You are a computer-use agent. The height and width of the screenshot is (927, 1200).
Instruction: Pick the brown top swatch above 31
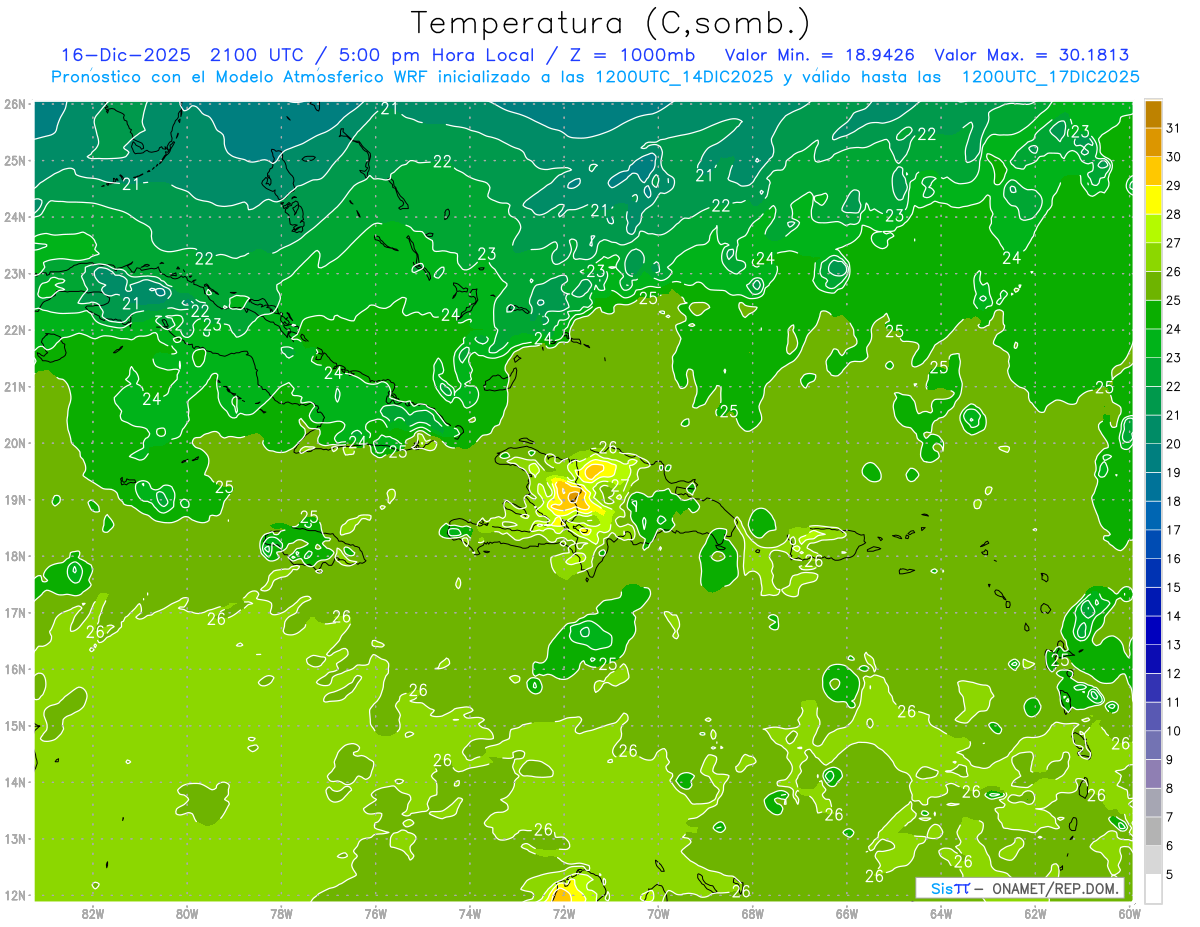(1153, 114)
